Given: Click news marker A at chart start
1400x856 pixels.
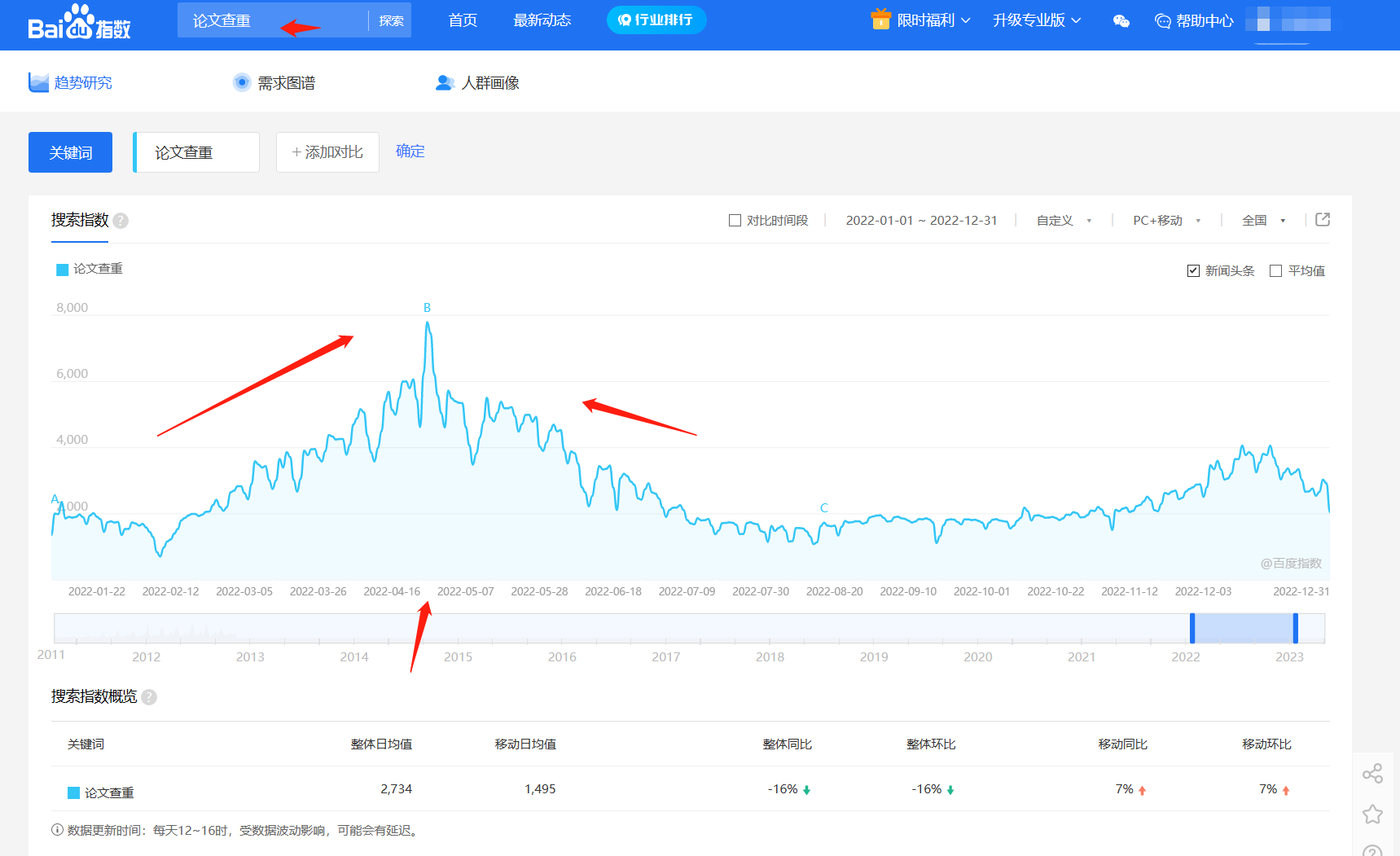Looking at the screenshot, I should [55, 499].
